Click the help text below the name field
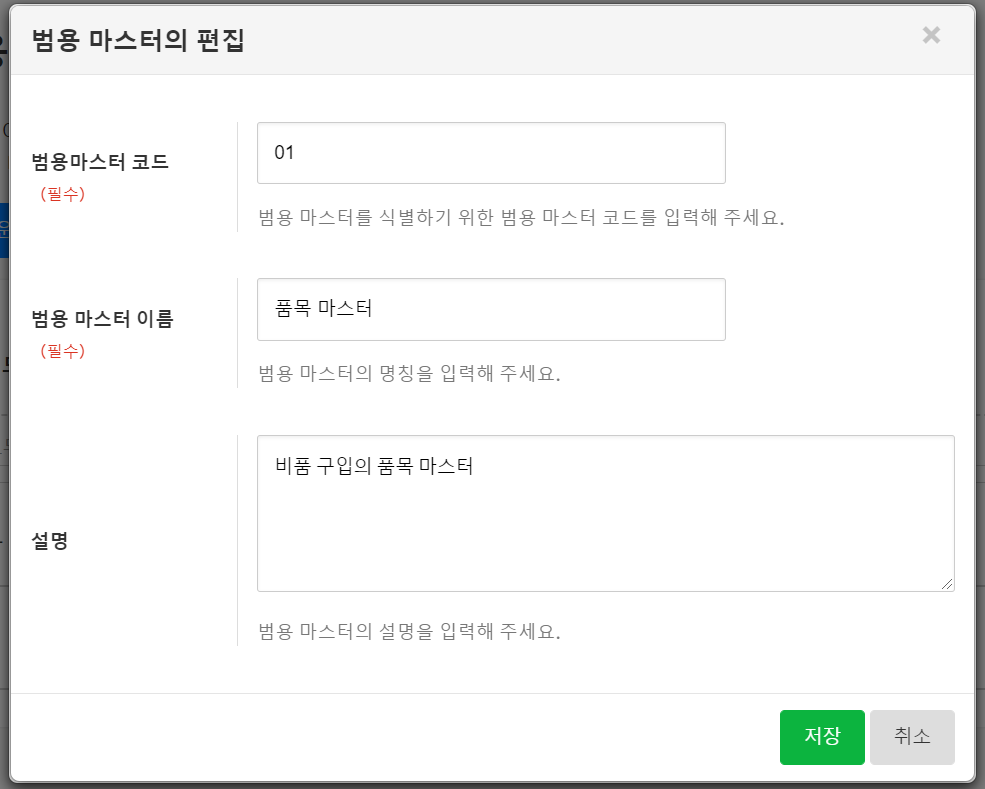985x789 pixels. (x=408, y=374)
